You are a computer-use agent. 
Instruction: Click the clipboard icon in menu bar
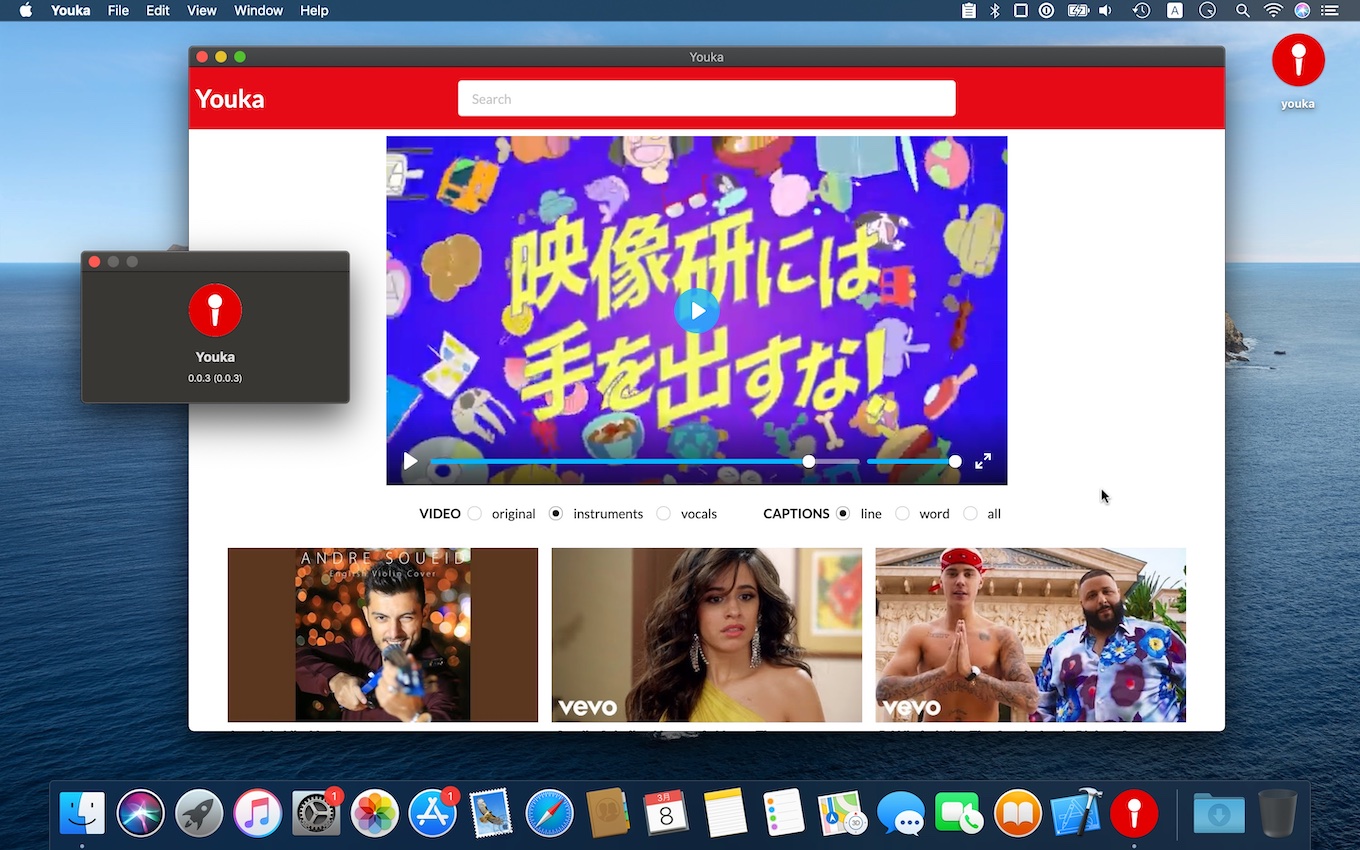(x=968, y=10)
